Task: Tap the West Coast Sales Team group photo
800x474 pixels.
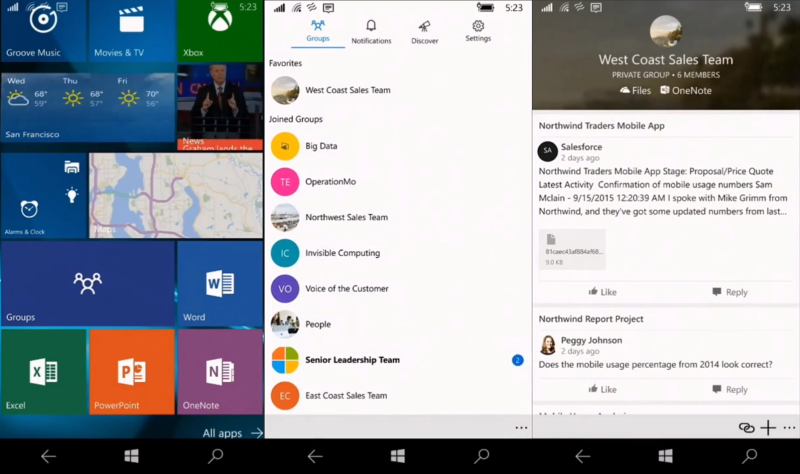Action: point(666,31)
